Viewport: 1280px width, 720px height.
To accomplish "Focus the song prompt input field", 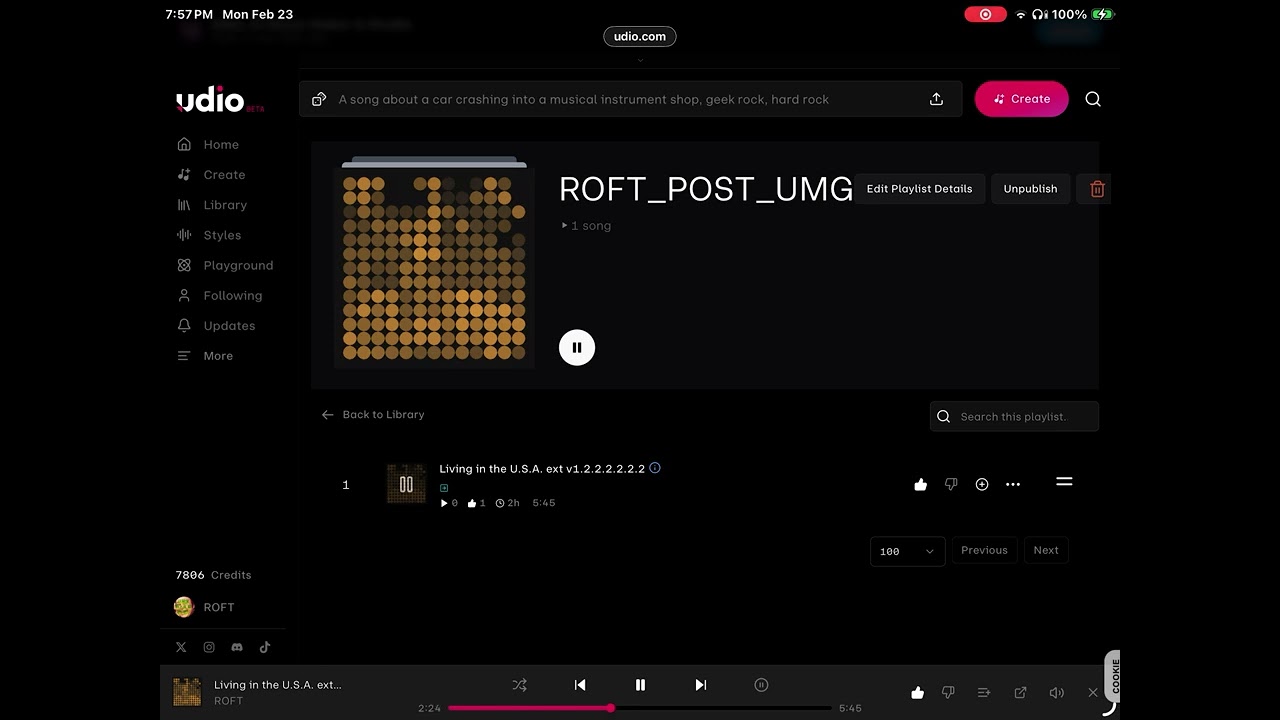I will point(630,99).
